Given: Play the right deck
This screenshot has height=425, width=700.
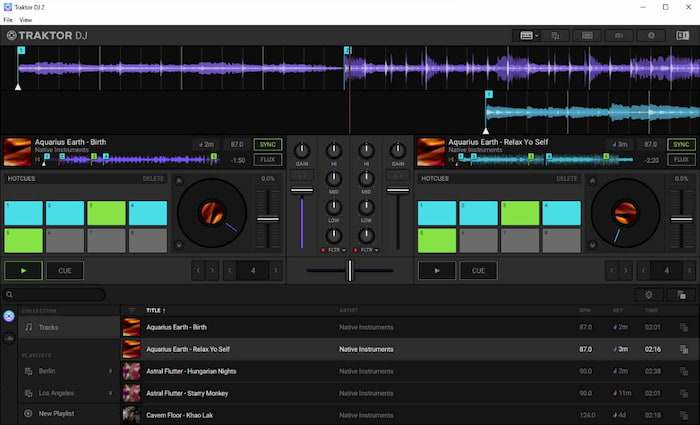Looking at the screenshot, I should pos(437,271).
